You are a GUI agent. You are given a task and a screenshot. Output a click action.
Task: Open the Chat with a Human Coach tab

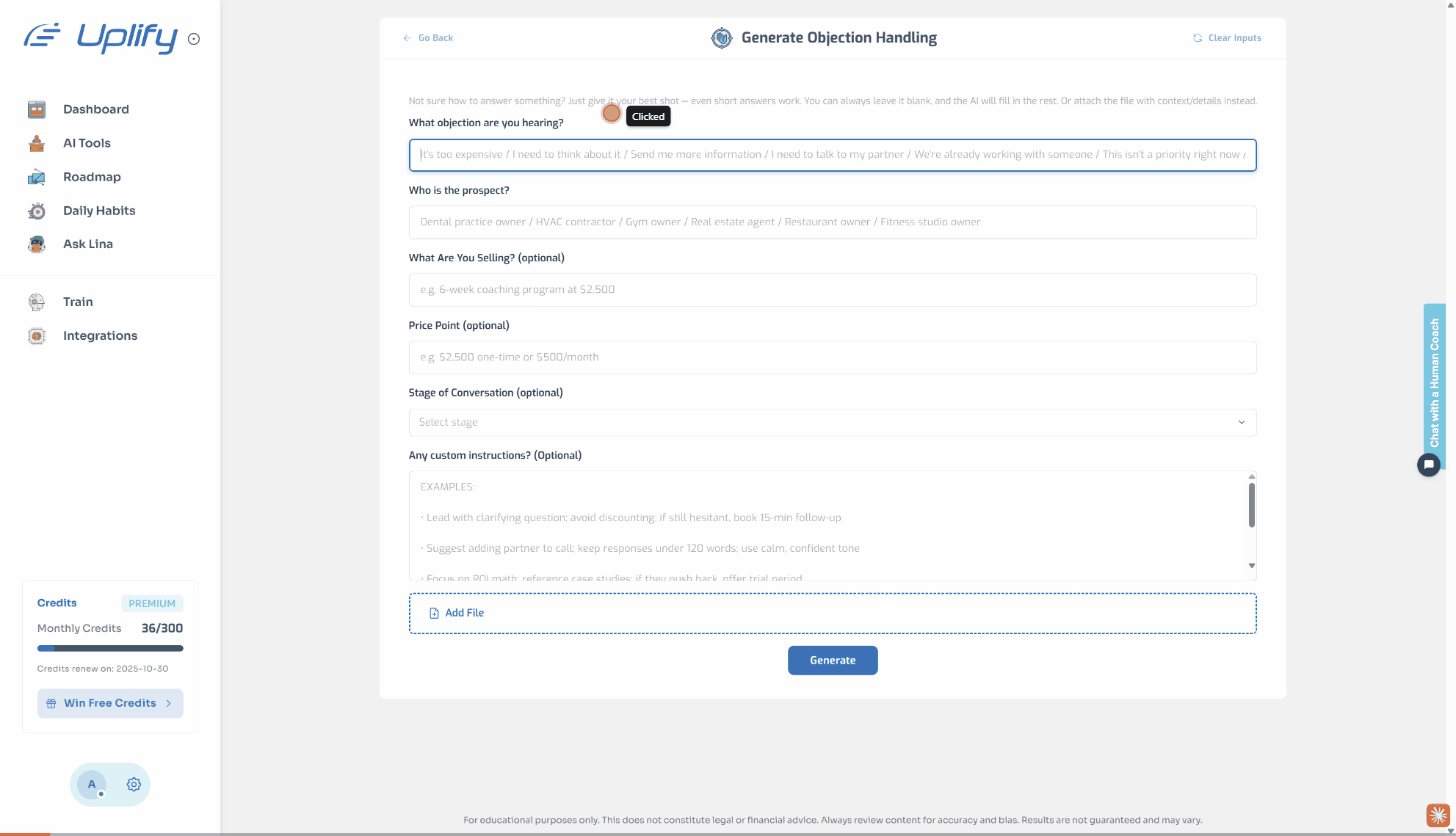tap(1434, 382)
